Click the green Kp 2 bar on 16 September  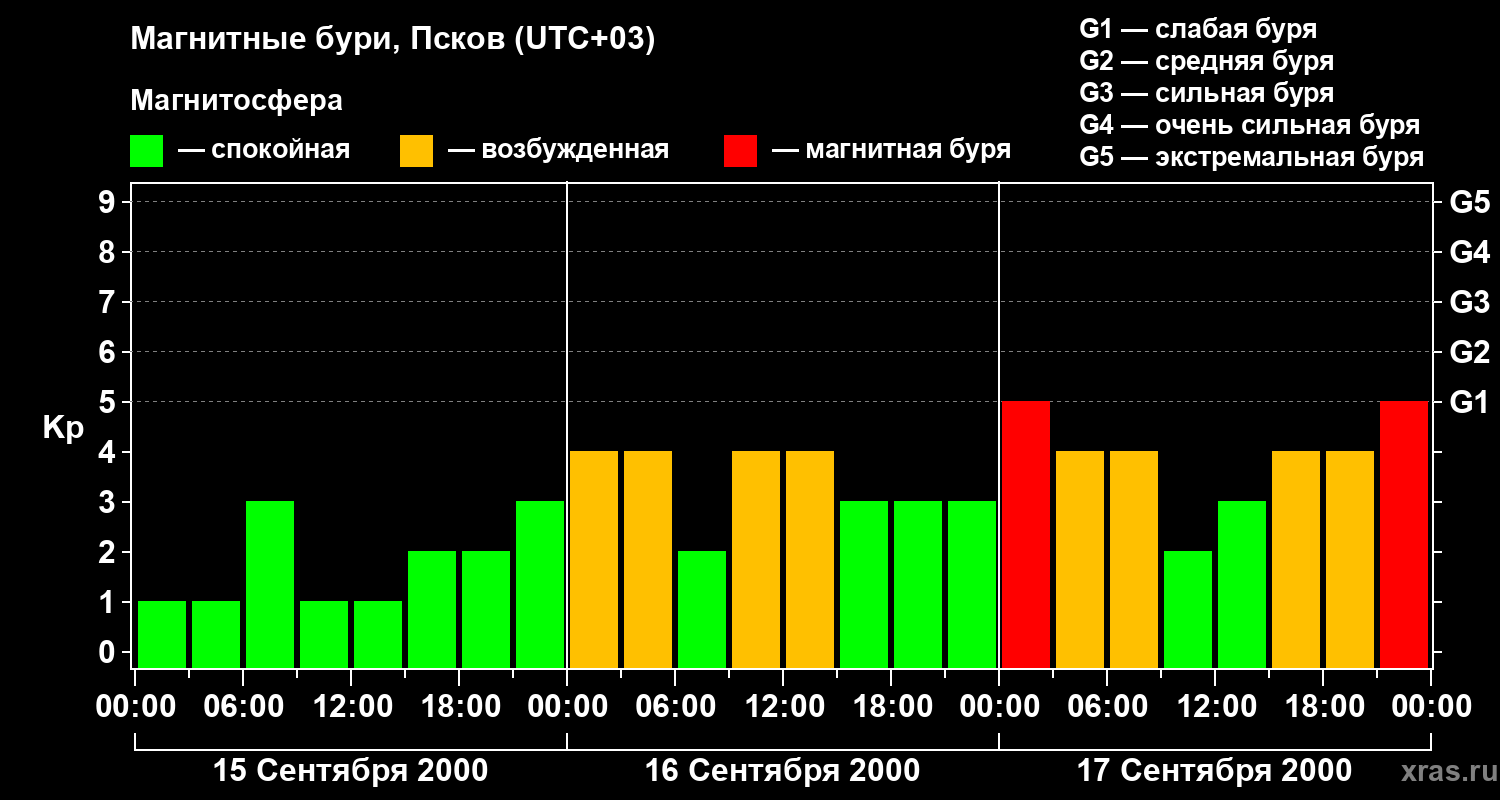[x=702, y=609]
